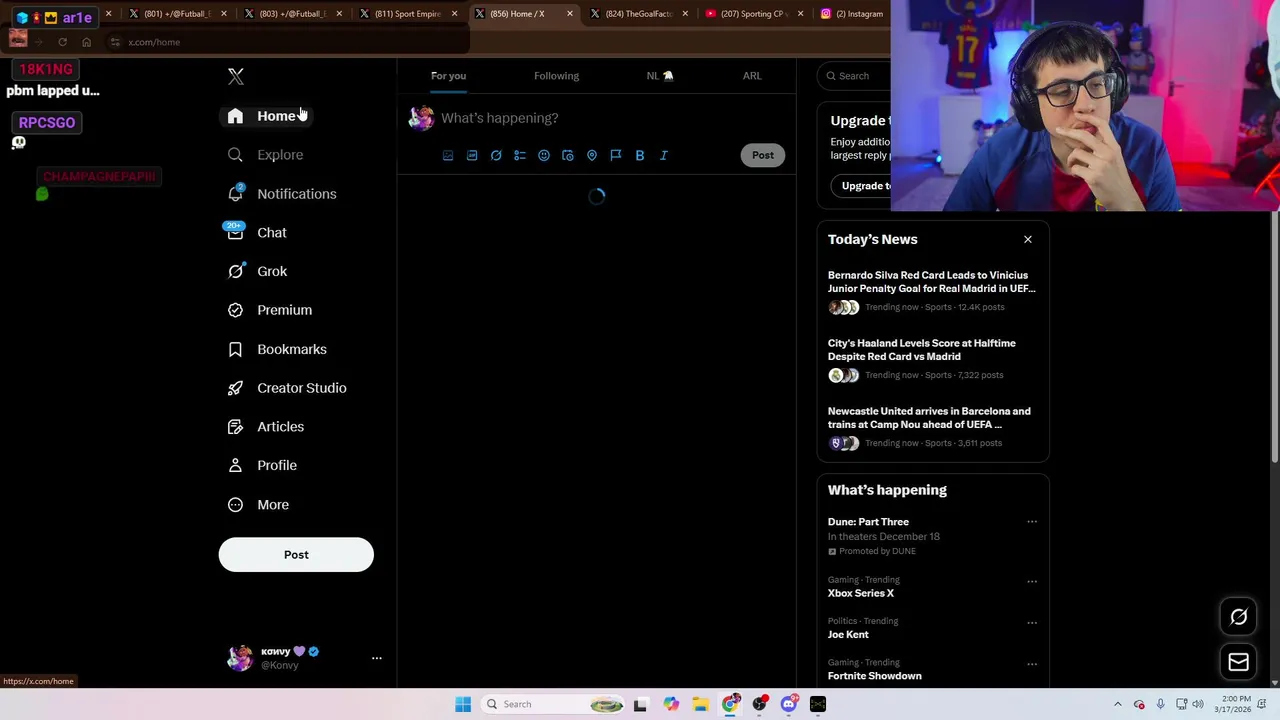This screenshot has width=1280, height=720.
Task: Open Creator Studio
Action: coord(286,388)
